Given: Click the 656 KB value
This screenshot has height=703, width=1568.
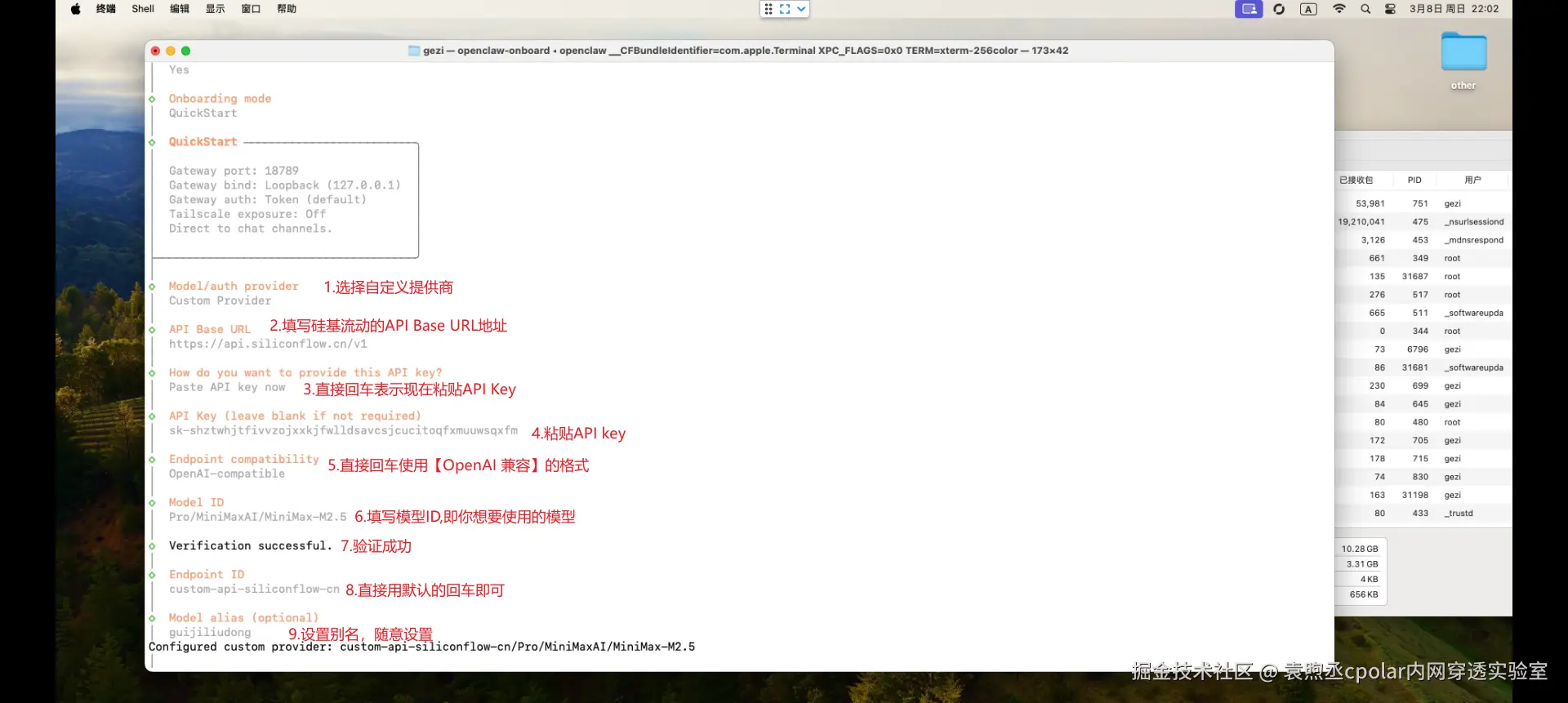Looking at the screenshot, I should click(1364, 595).
